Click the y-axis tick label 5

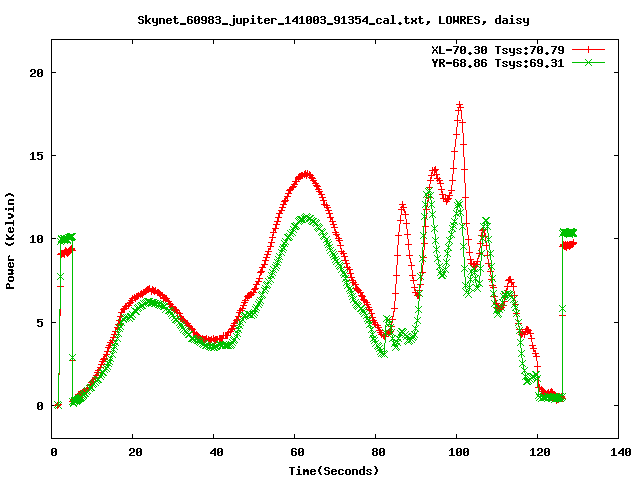[40, 322]
